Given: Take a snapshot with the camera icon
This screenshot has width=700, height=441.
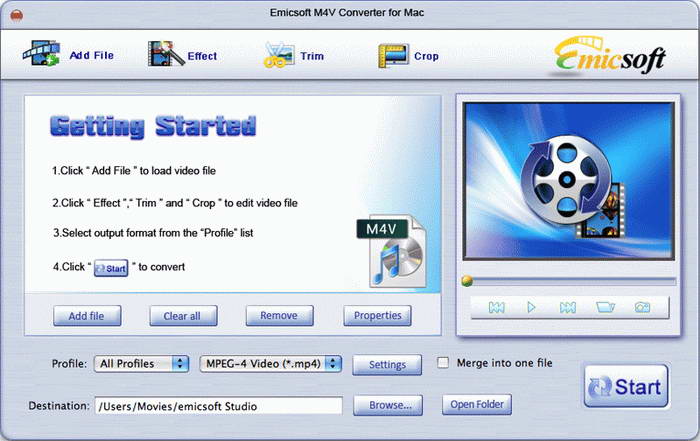Looking at the screenshot, I should (x=642, y=307).
